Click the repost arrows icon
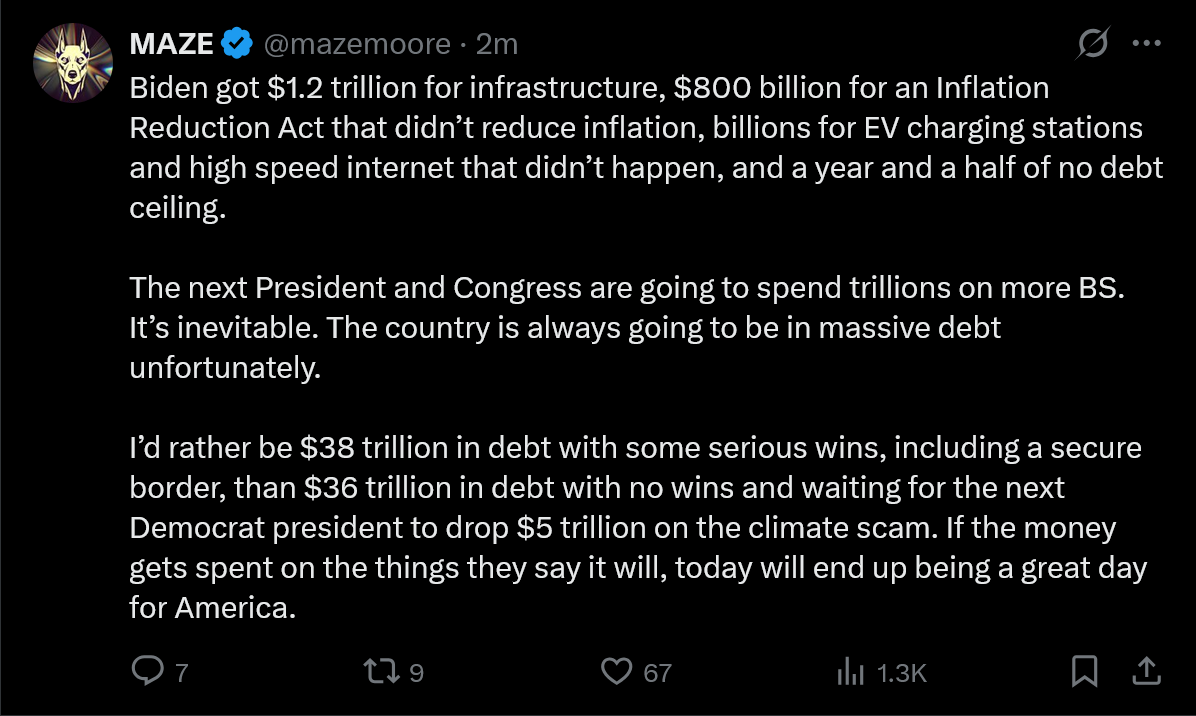The image size is (1196, 716). (x=381, y=671)
